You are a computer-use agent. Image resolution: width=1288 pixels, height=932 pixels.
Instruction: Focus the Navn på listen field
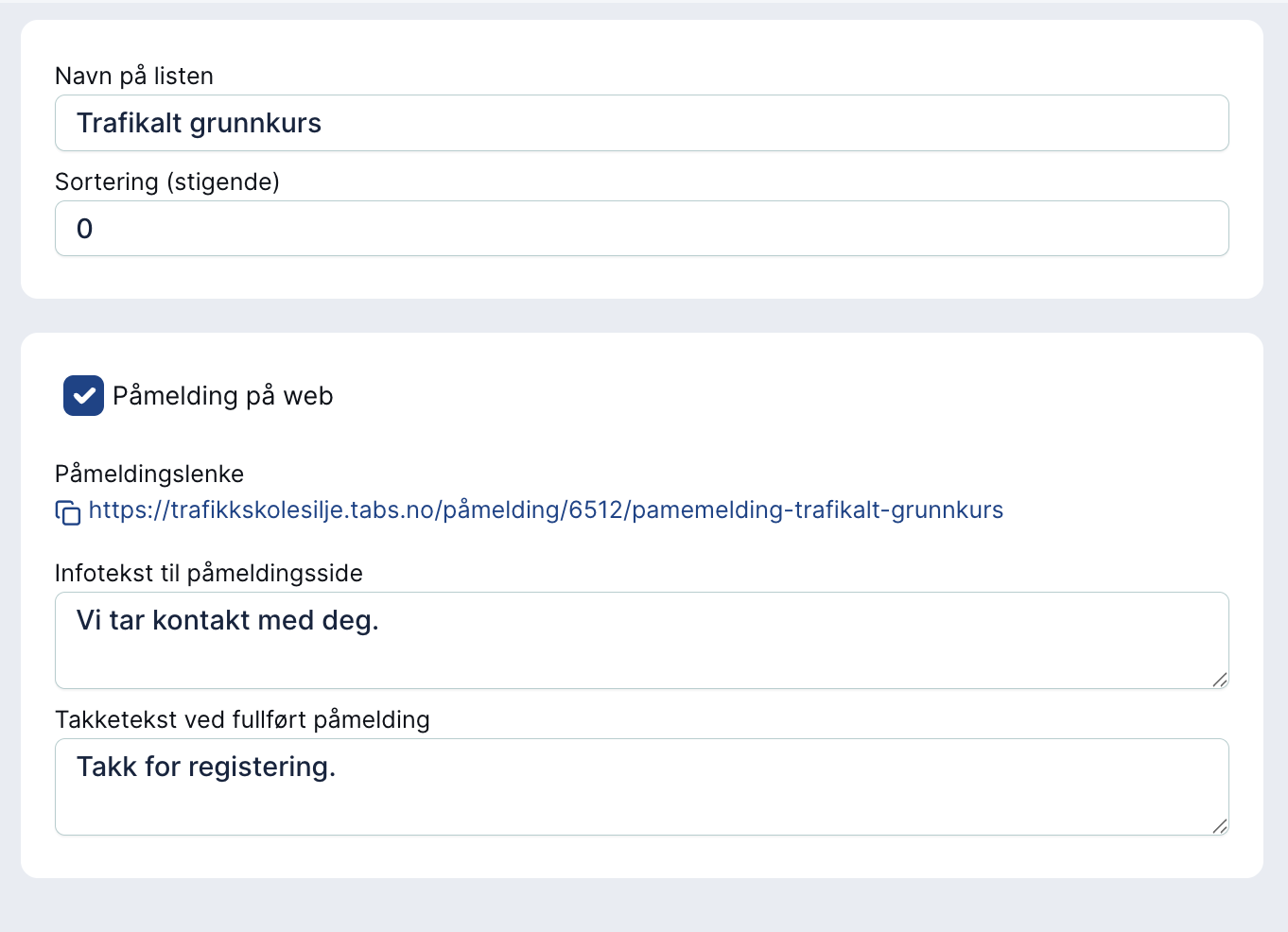[642, 123]
